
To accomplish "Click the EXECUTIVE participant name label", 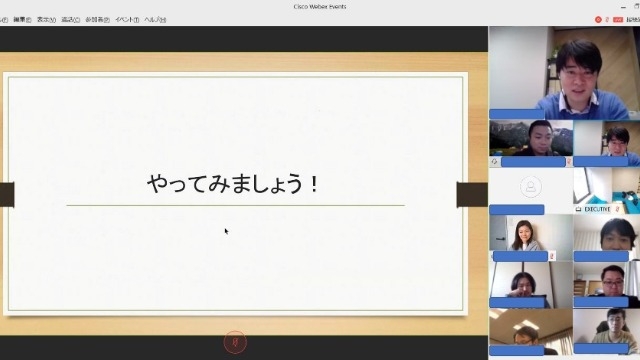I will (597, 209).
